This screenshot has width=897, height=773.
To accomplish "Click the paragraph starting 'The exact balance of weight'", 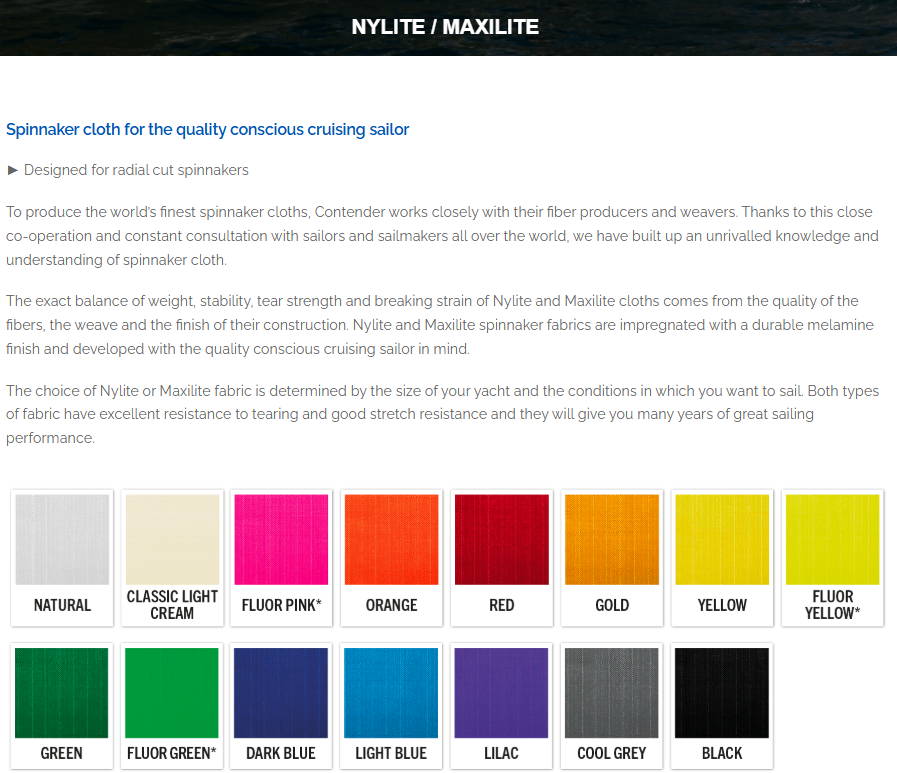I will click(x=440, y=325).
